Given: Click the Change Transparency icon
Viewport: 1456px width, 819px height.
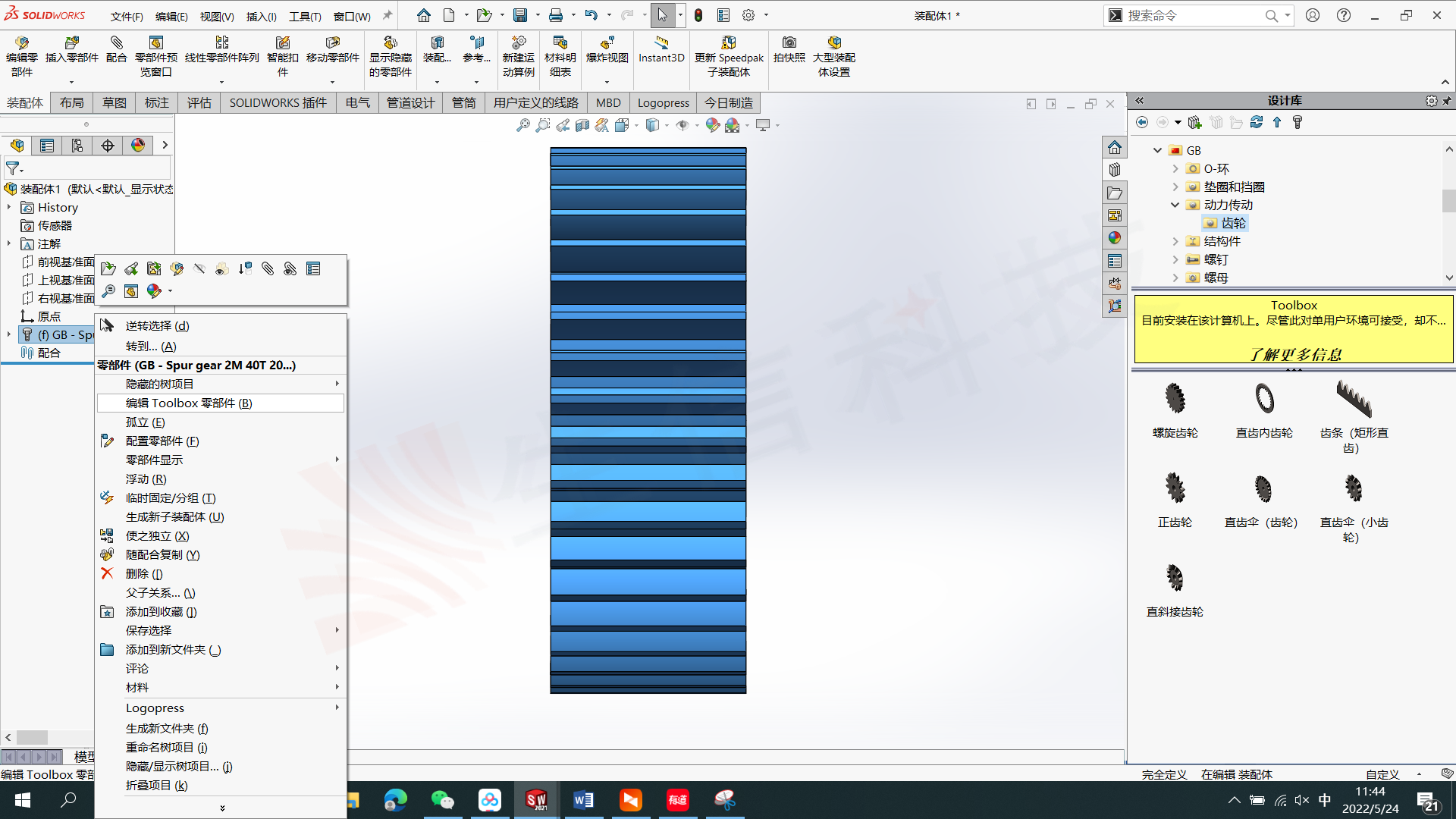Looking at the screenshot, I should click(x=222, y=268).
